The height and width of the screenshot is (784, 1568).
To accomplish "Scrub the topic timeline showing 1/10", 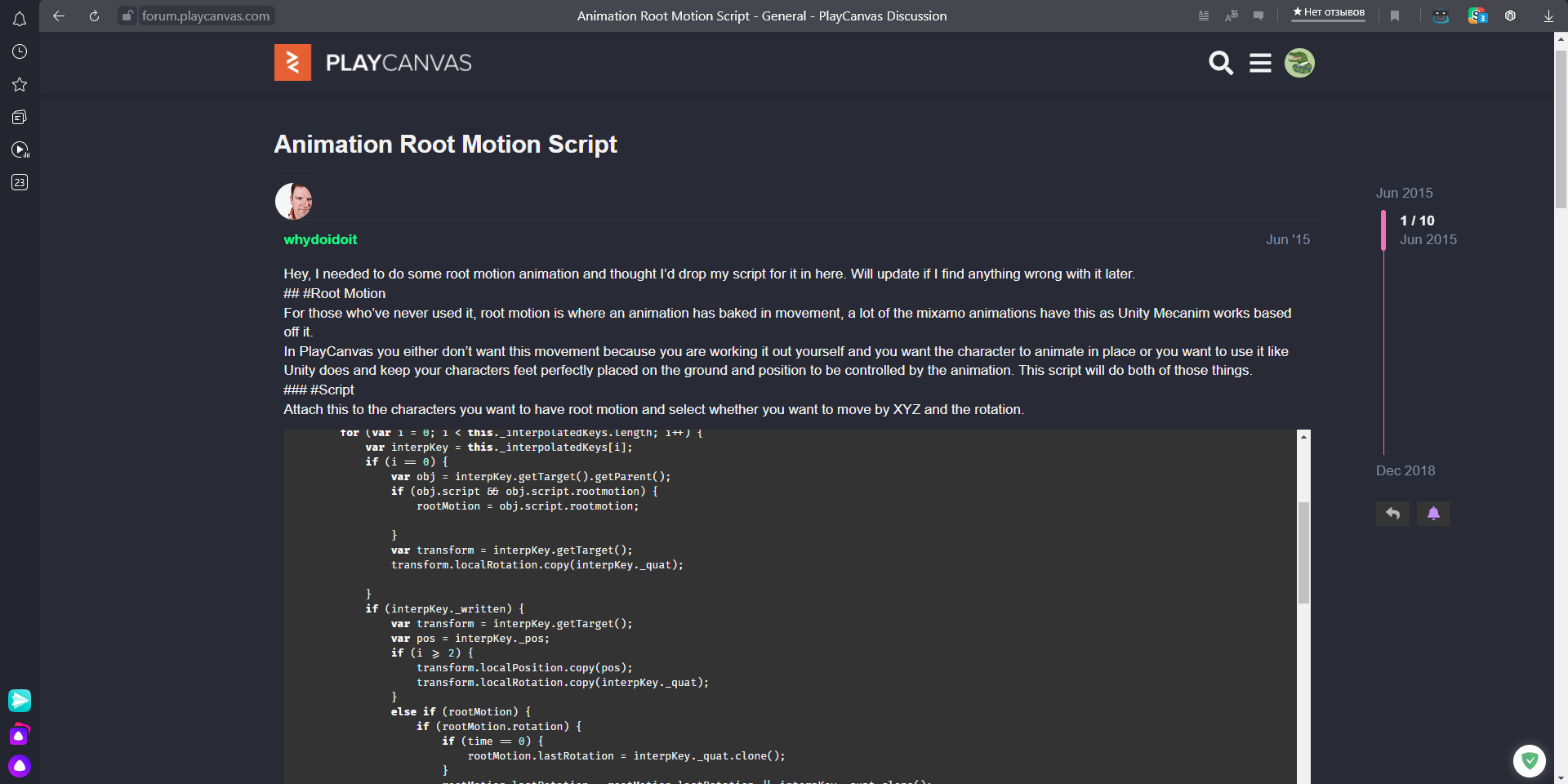I will click(1383, 230).
